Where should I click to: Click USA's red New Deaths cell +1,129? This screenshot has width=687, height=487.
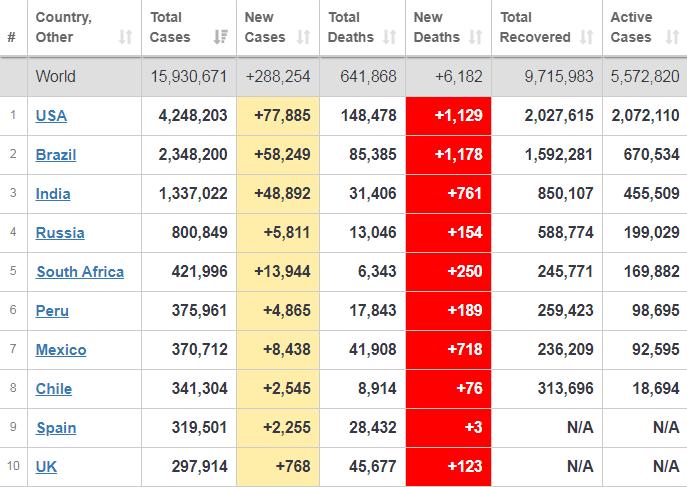[448, 116]
